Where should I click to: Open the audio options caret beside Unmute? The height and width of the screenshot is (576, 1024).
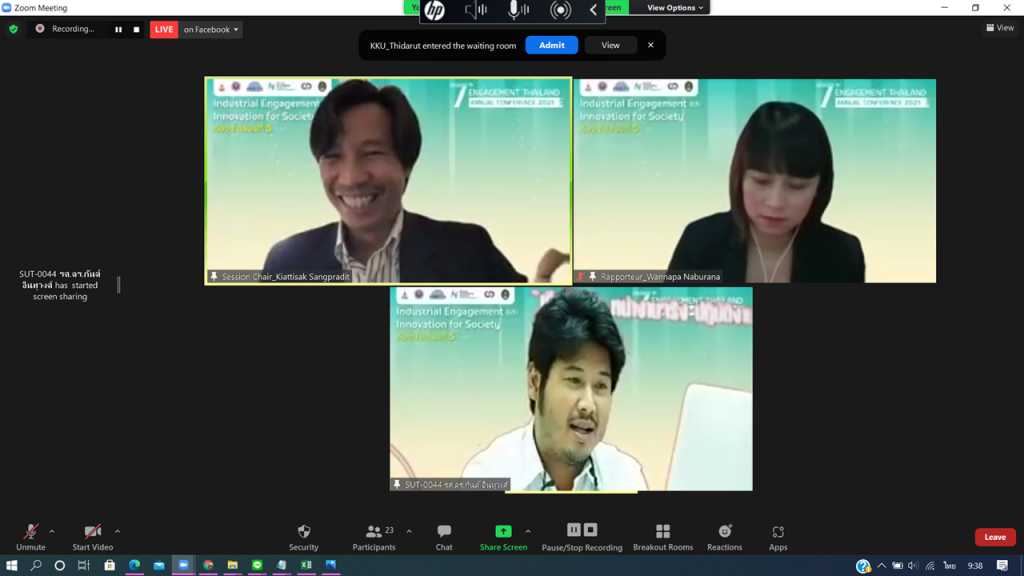click(x=52, y=532)
